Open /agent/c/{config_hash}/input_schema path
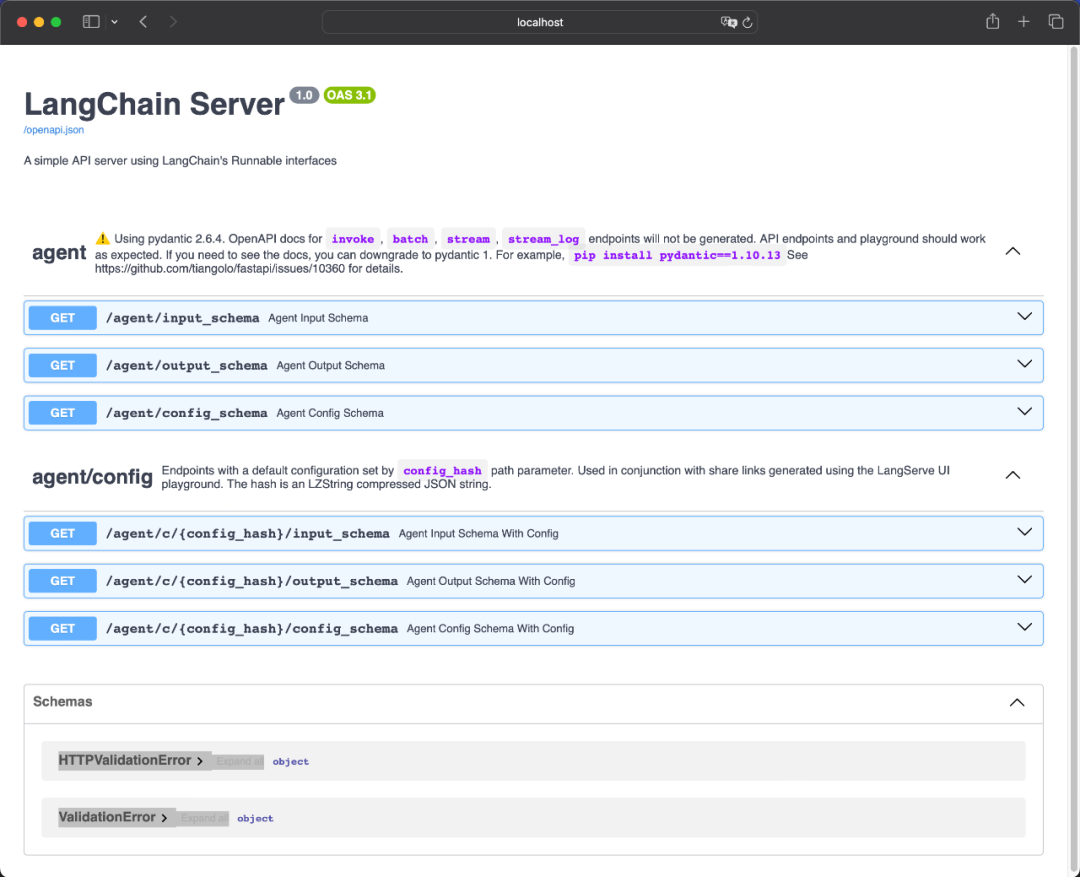Screen dimensions: 1080x877 248,533
